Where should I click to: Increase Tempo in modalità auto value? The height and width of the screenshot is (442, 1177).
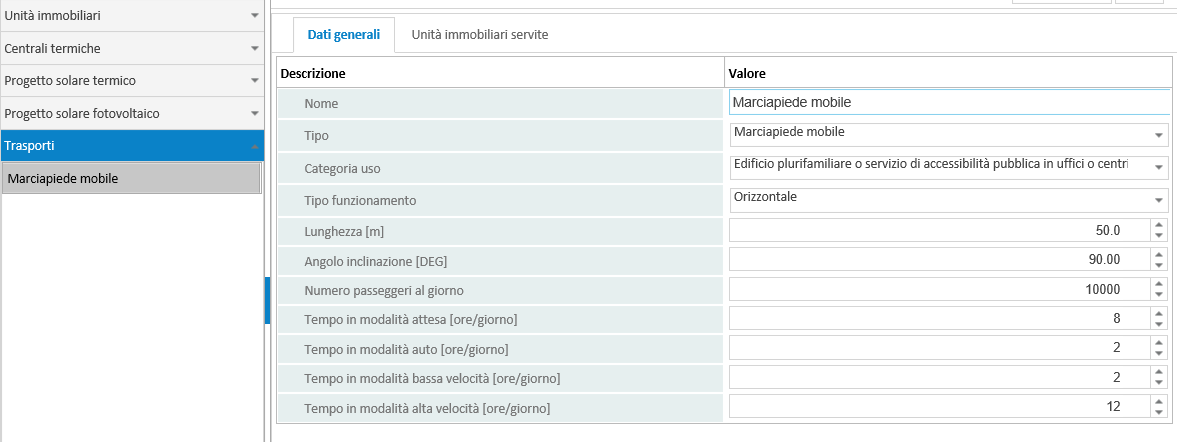[x=1159, y=342]
